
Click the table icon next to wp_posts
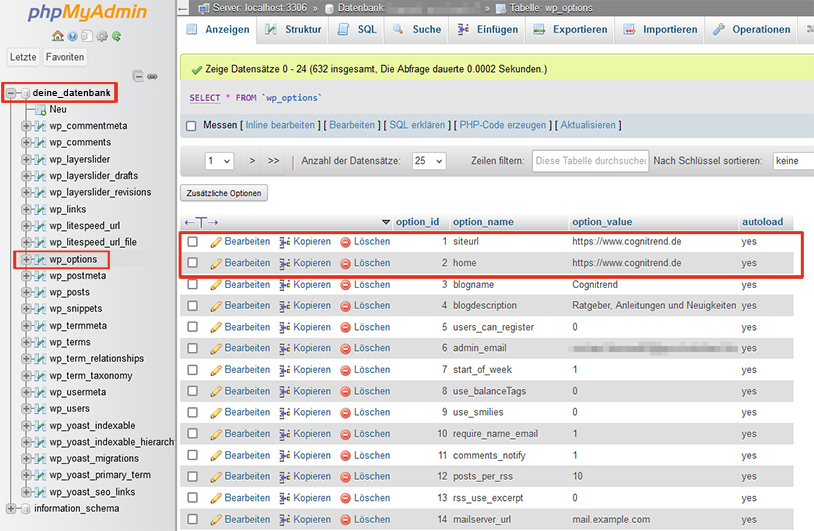(x=40, y=292)
